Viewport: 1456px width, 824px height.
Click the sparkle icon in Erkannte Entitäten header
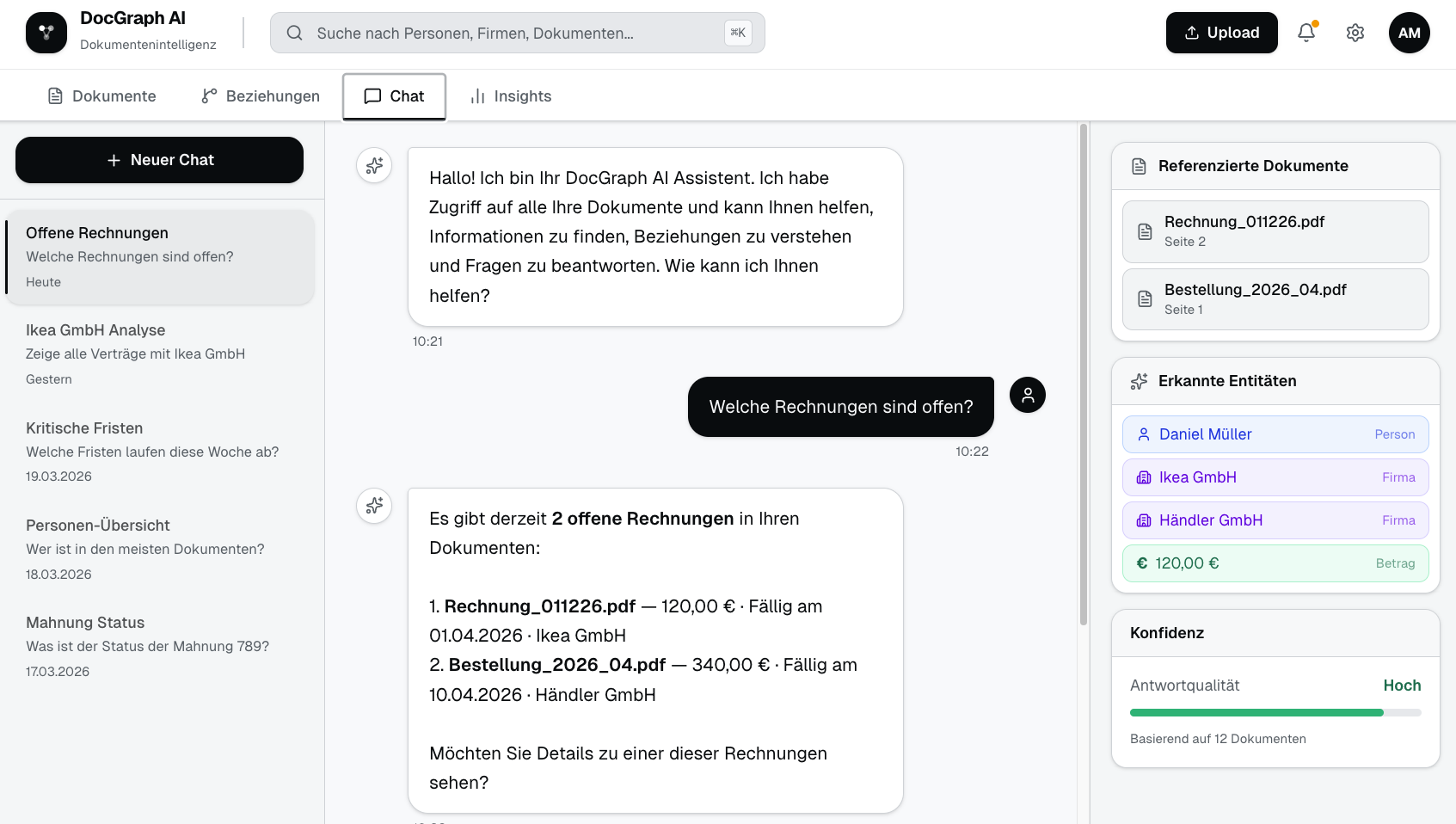(x=1139, y=381)
